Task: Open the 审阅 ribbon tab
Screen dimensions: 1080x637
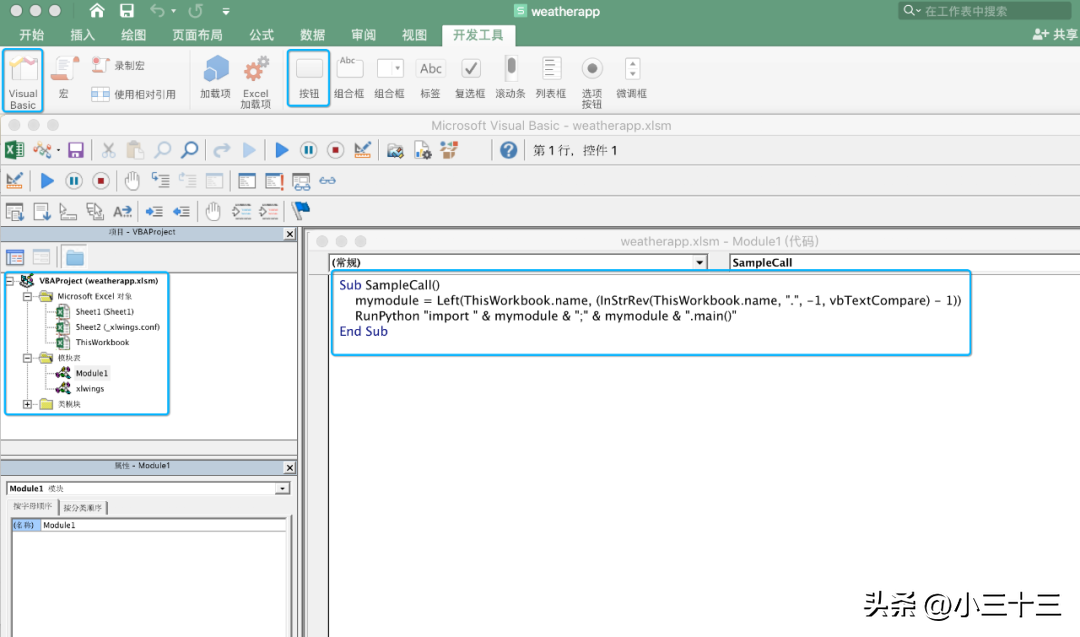Action: 364,35
